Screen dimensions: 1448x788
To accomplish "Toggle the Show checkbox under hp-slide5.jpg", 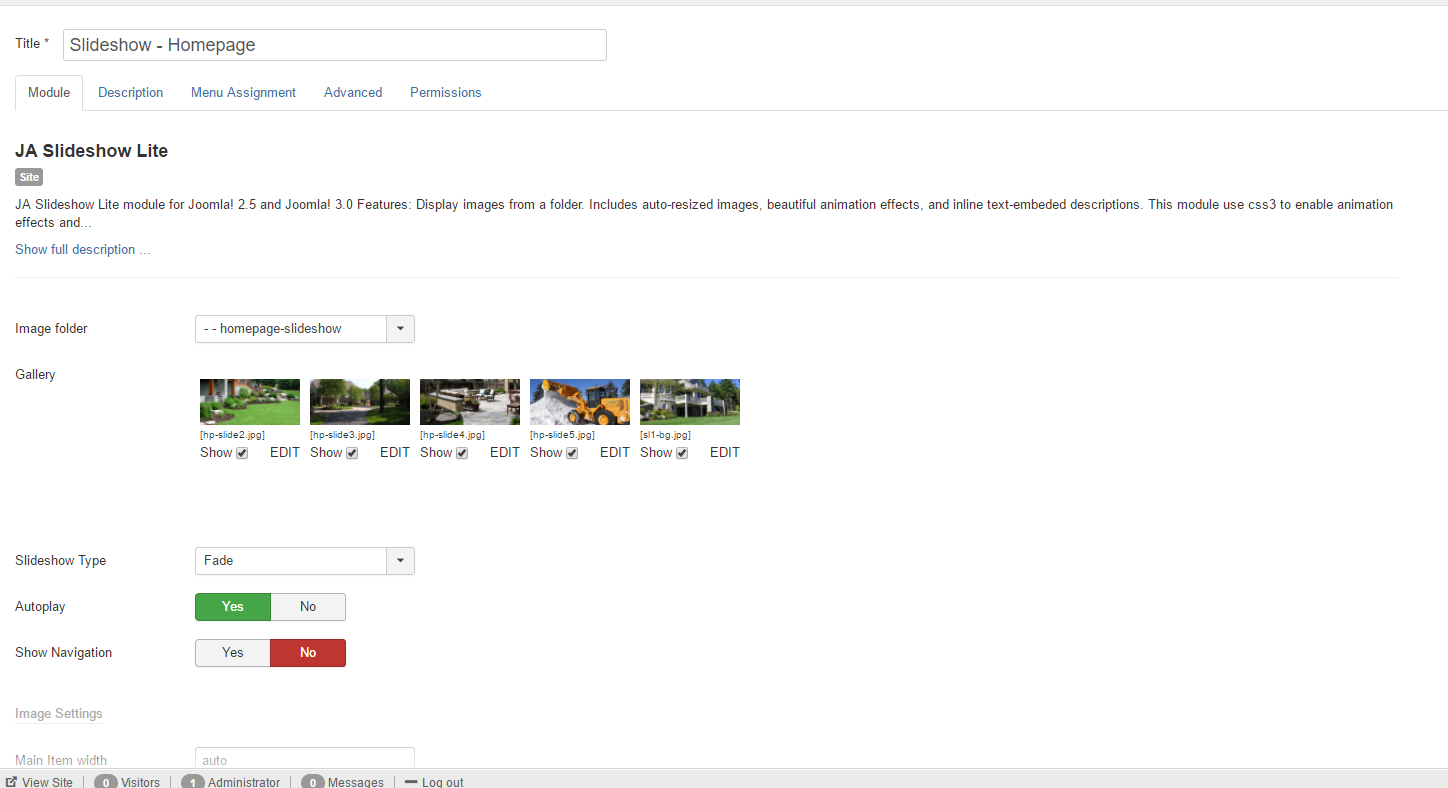I will click(572, 453).
